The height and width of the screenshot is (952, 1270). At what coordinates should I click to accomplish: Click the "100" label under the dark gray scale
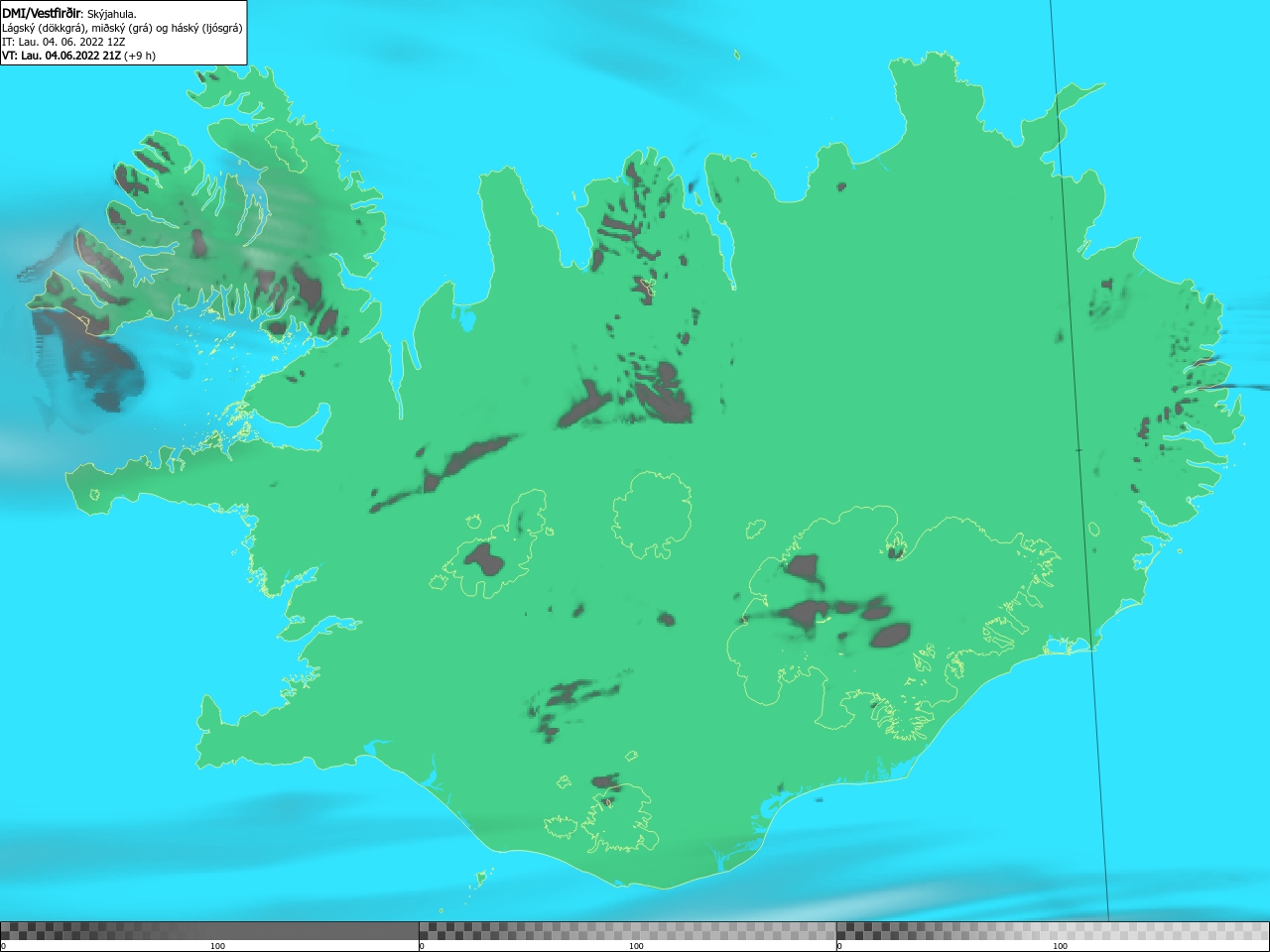(217, 946)
